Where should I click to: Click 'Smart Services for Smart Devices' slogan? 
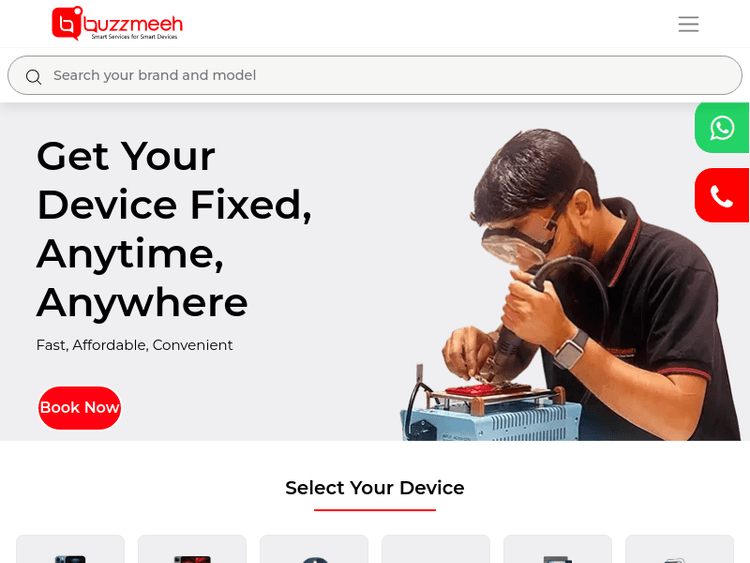[134, 37]
